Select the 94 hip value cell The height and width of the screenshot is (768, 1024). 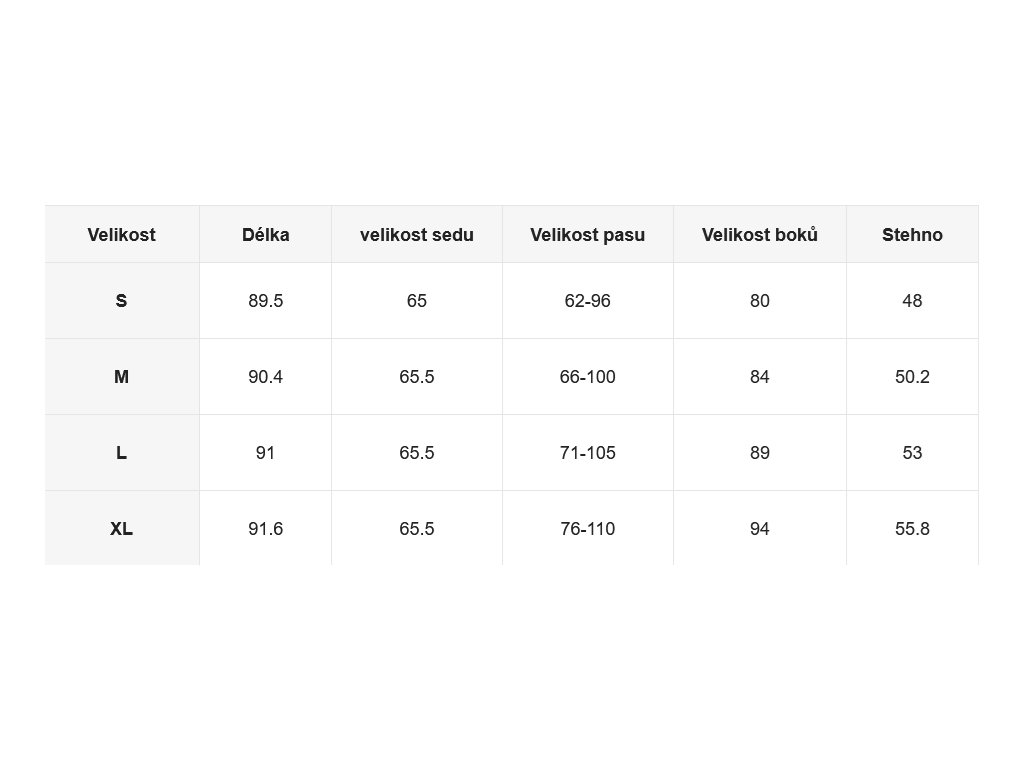(x=760, y=528)
